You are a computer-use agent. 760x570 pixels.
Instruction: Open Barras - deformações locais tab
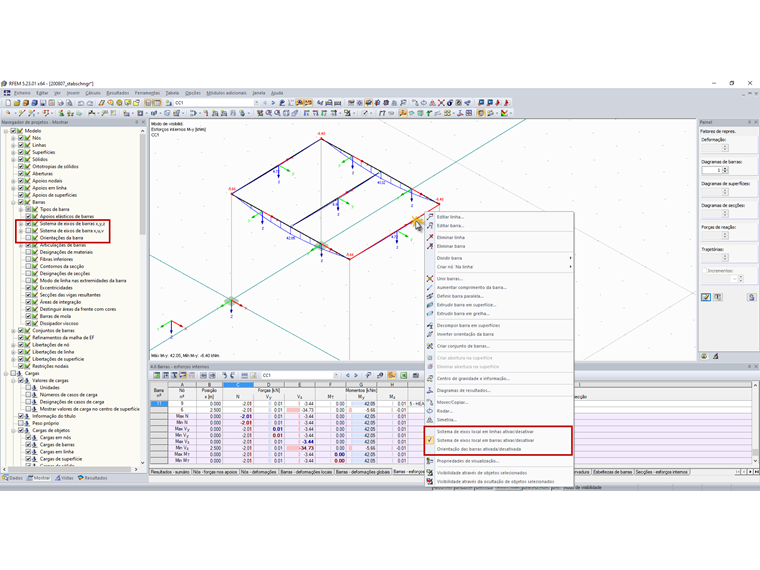306,472
